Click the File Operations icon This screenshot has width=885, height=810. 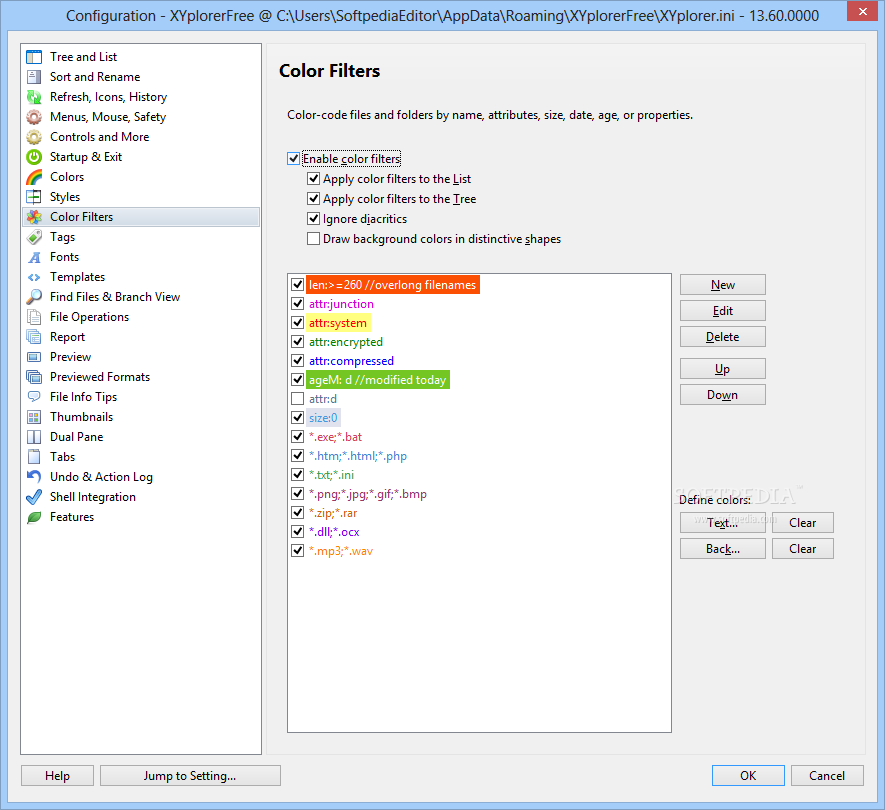[x=34, y=317]
